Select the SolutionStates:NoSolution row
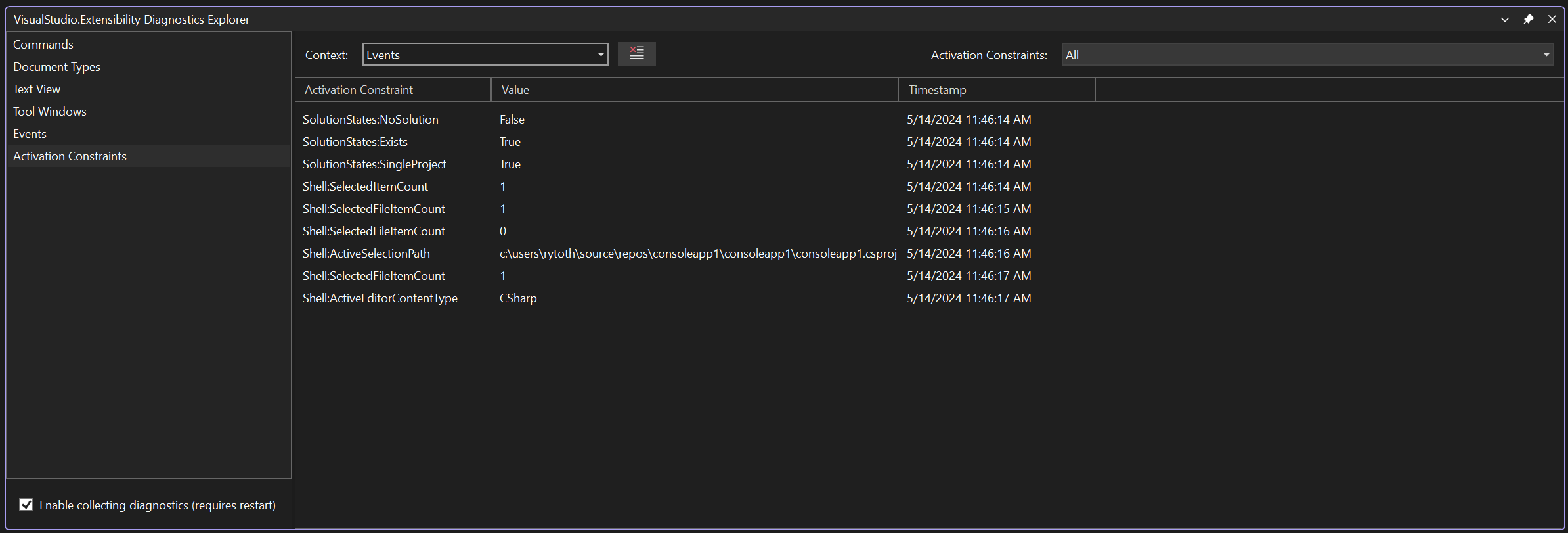Image resolution: width=1568 pixels, height=533 pixels. (929, 120)
